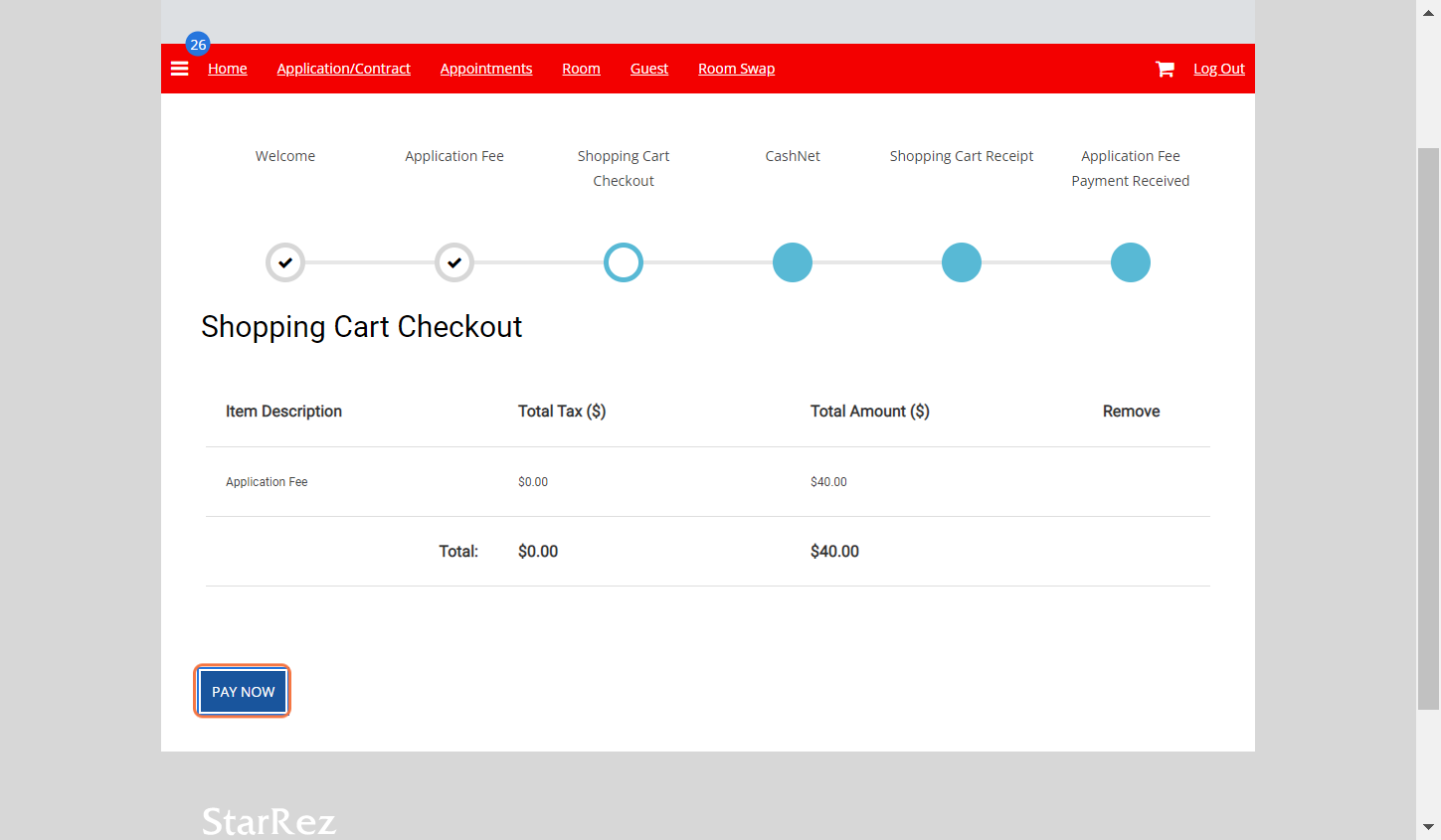Open the hamburger menu icon
This screenshot has height=840, width=1441.
tap(180, 69)
